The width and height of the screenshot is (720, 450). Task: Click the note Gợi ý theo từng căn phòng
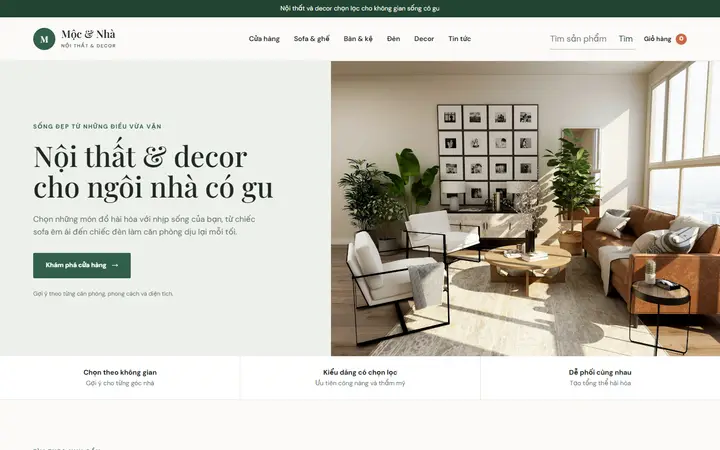click(x=103, y=294)
